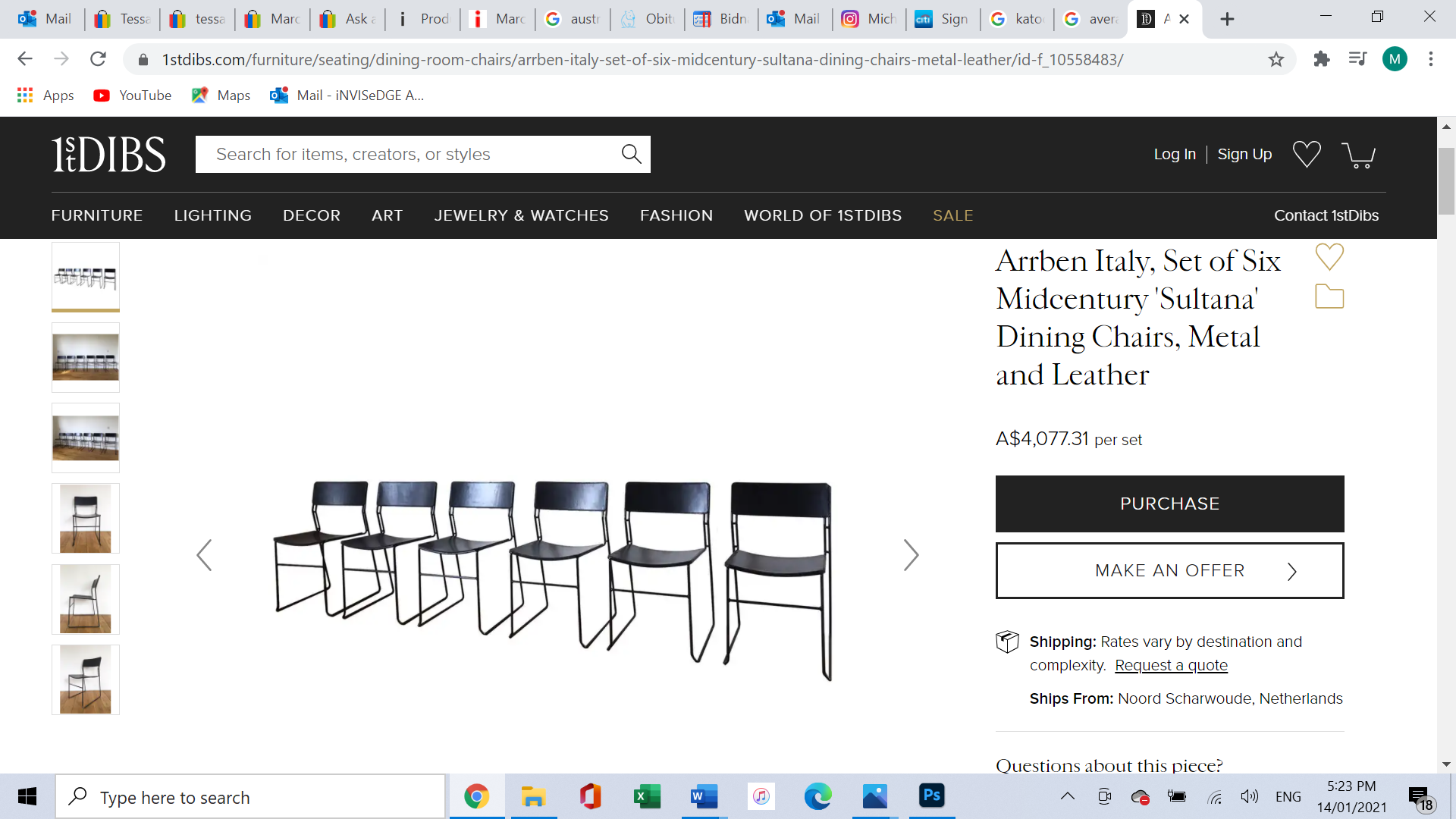Open favorites heart icon in header

pyautogui.click(x=1307, y=154)
